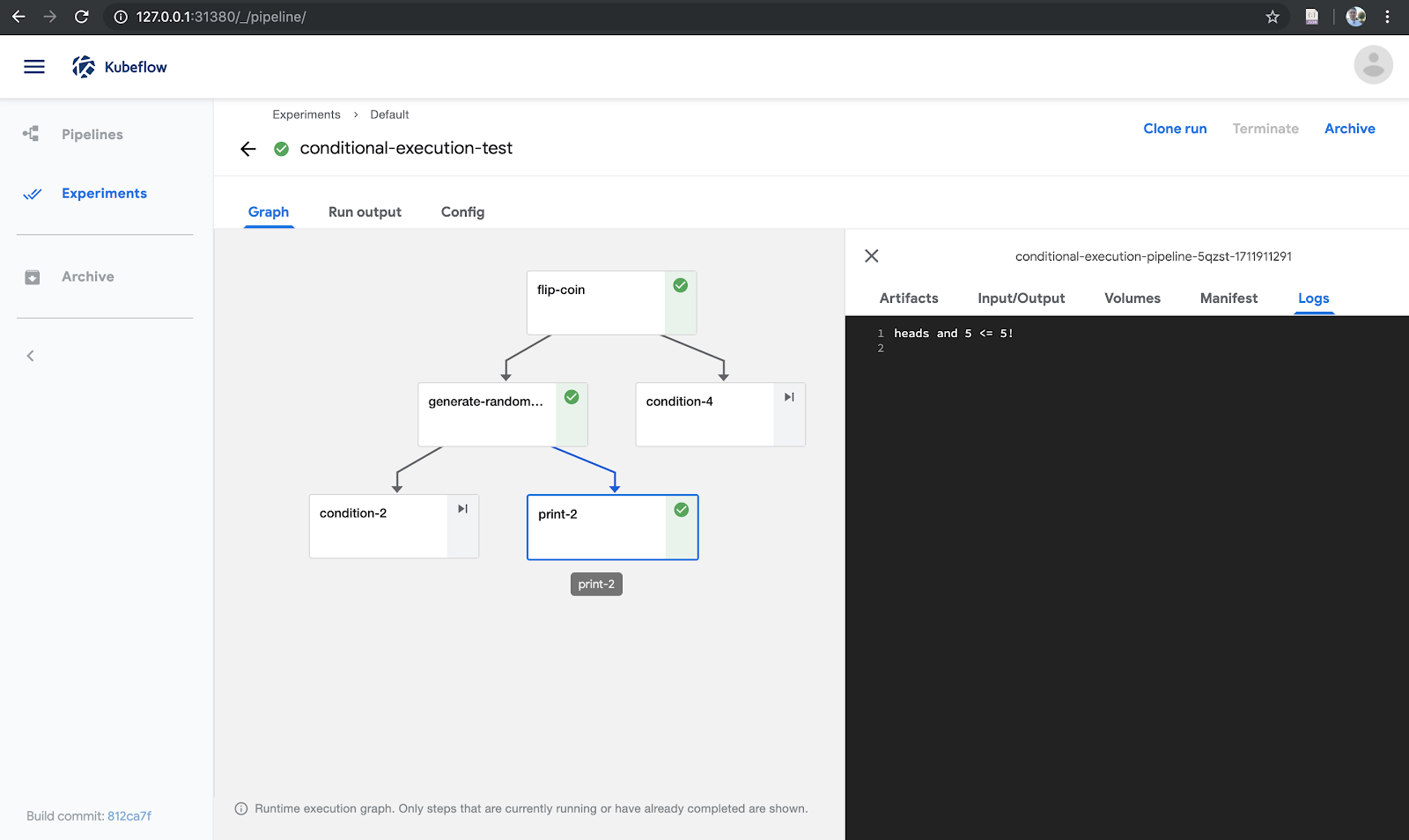Reload the page in the browser
The width and height of the screenshot is (1409, 840).
click(81, 17)
